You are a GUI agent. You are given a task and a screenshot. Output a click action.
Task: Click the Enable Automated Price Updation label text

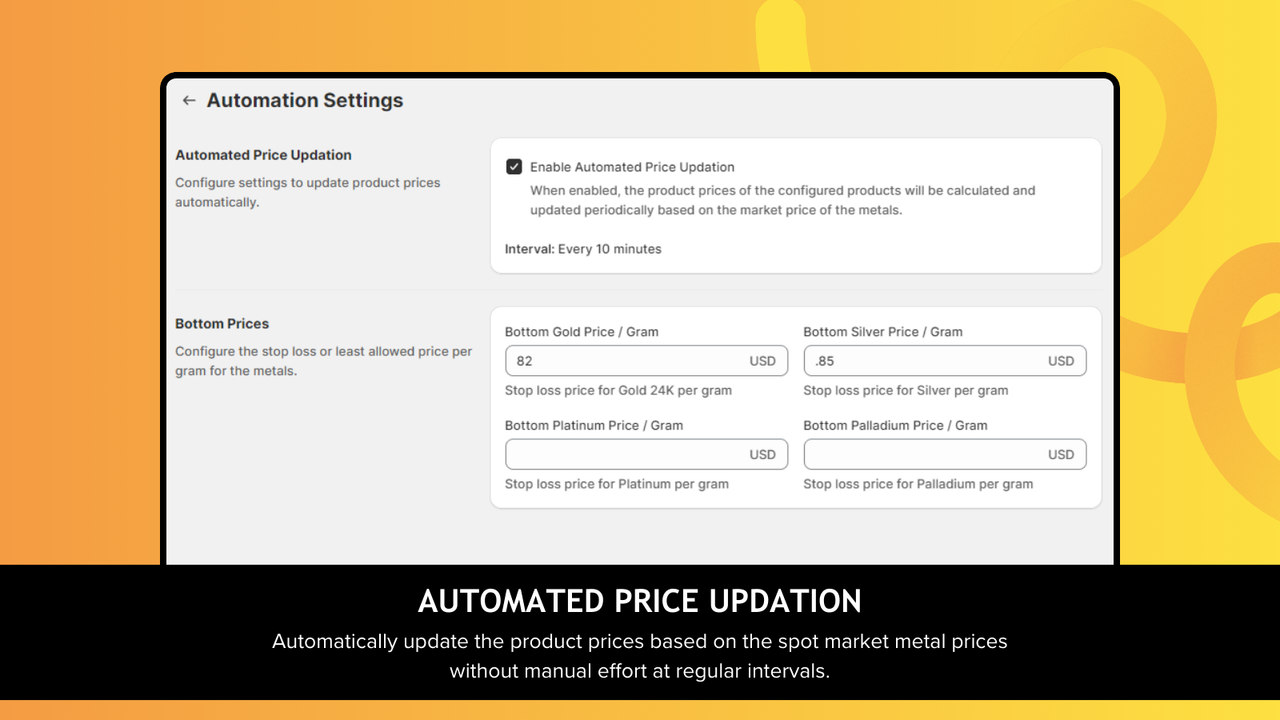tap(633, 166)
